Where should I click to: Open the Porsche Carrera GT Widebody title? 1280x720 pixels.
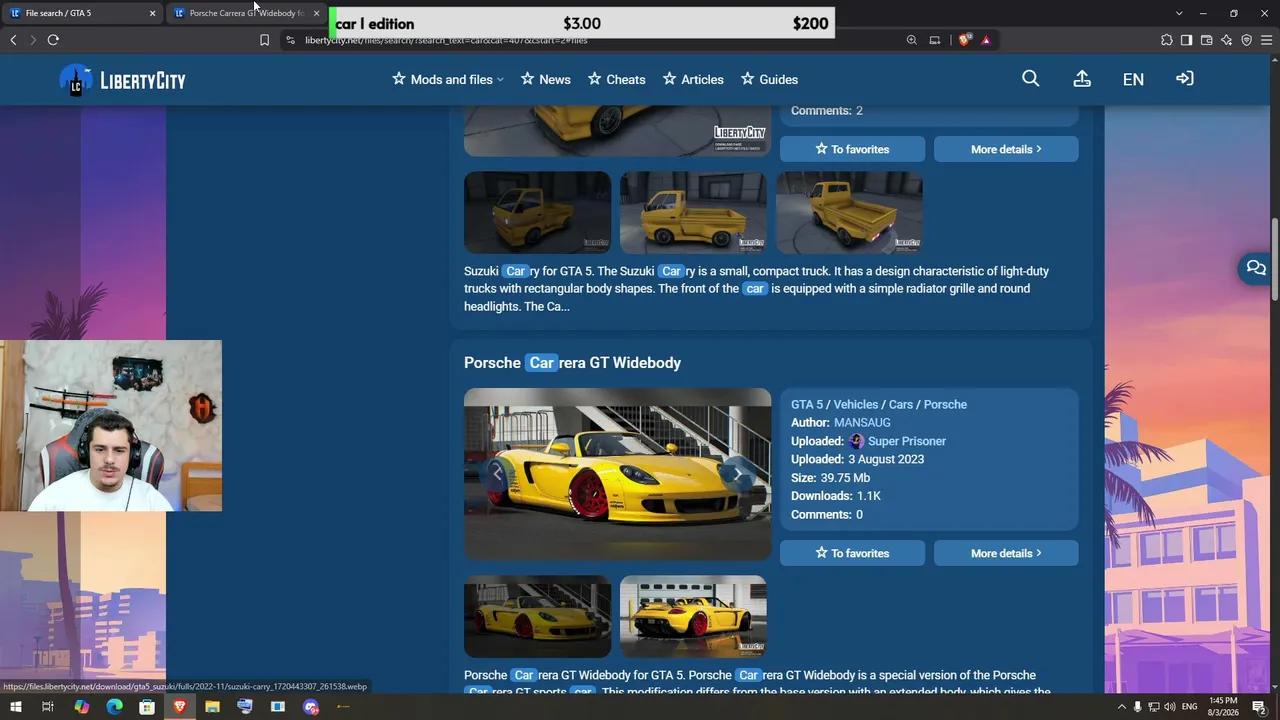pyautogui.click(x=572, y=363)
